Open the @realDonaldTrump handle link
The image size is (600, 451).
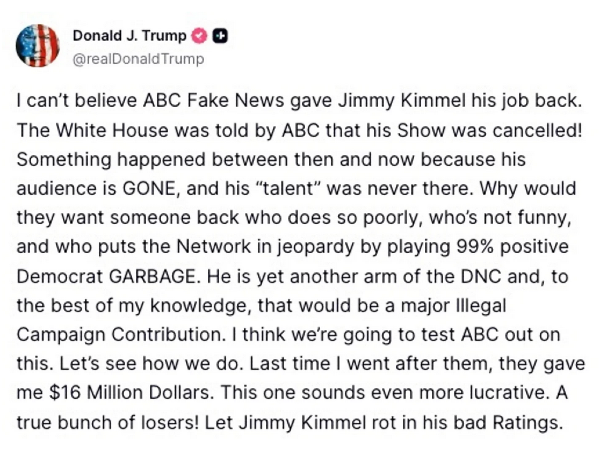point(139,59)
